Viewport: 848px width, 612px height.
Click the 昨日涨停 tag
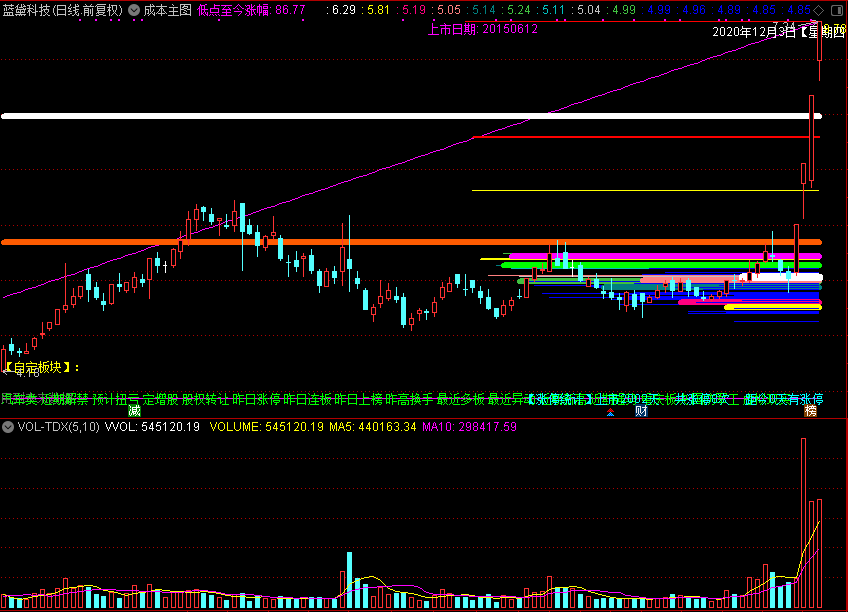coord(256,400)
